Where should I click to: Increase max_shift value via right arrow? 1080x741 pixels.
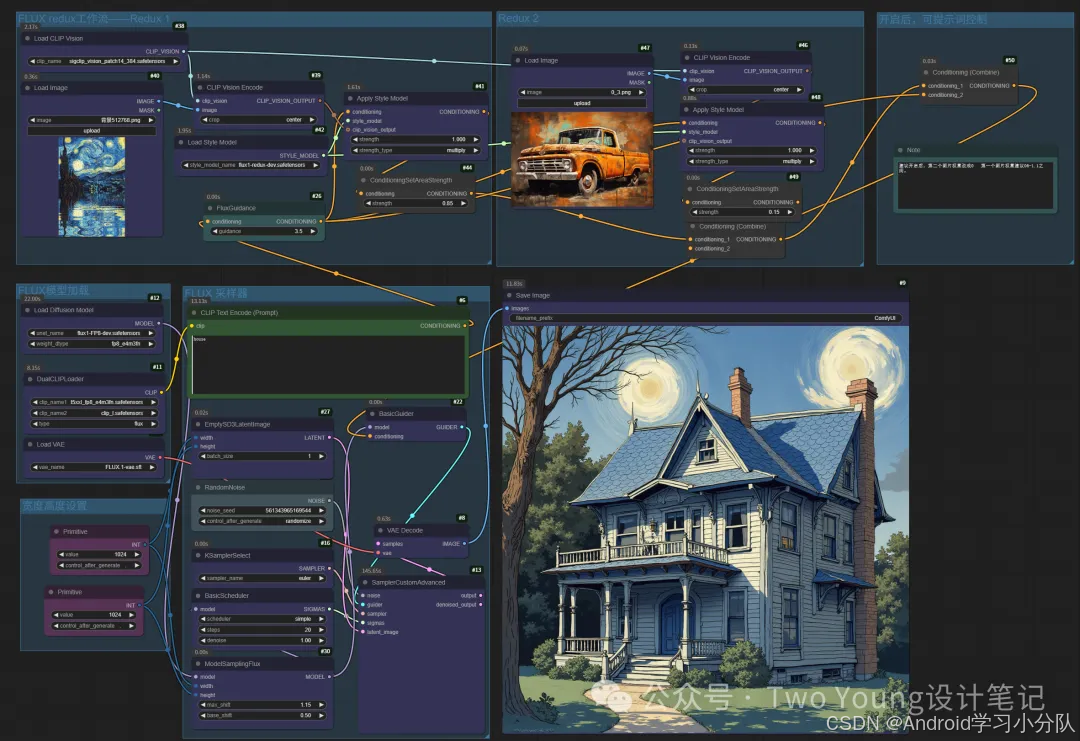(321, 705)
